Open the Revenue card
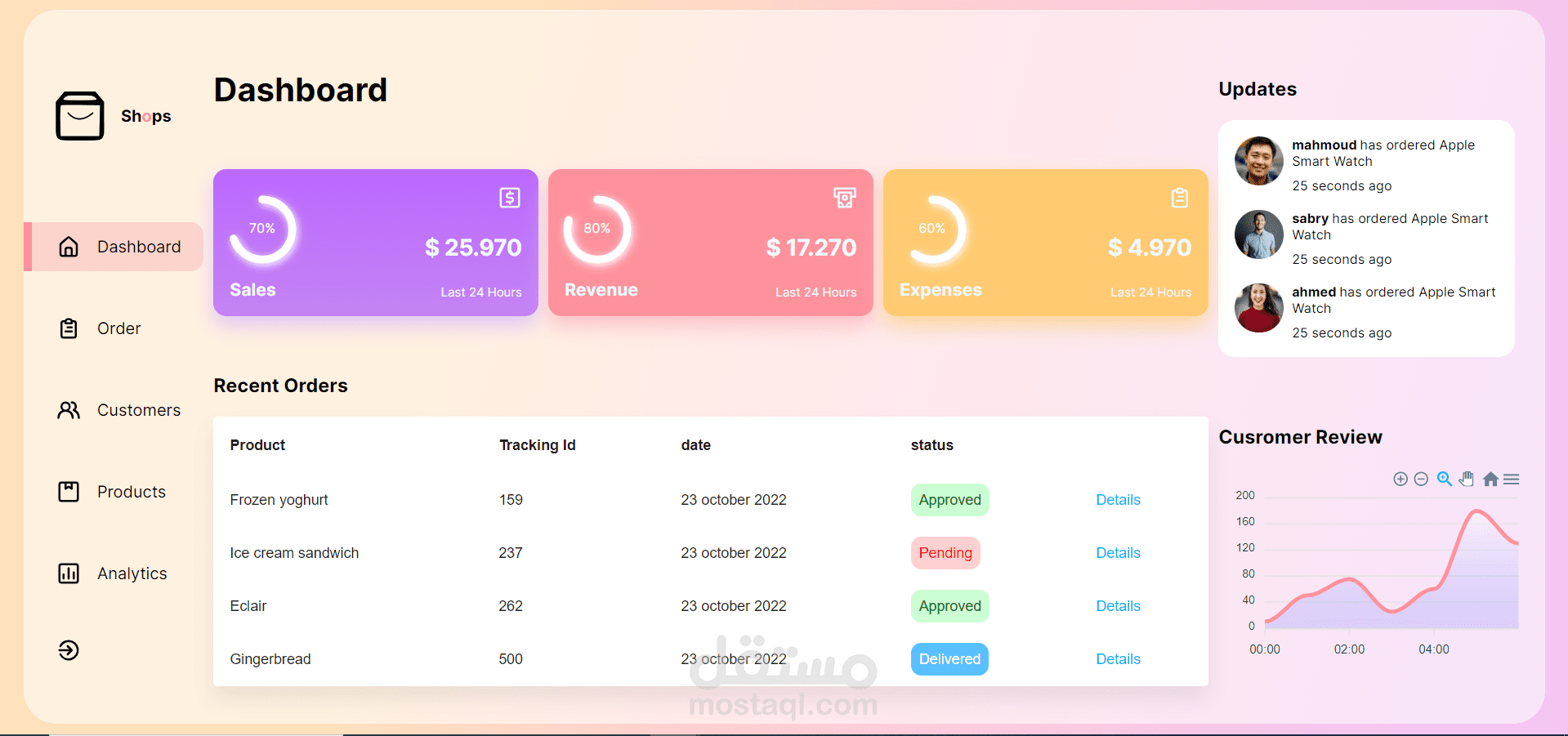Screen dimensions: 1568x736 click(711, 243)
